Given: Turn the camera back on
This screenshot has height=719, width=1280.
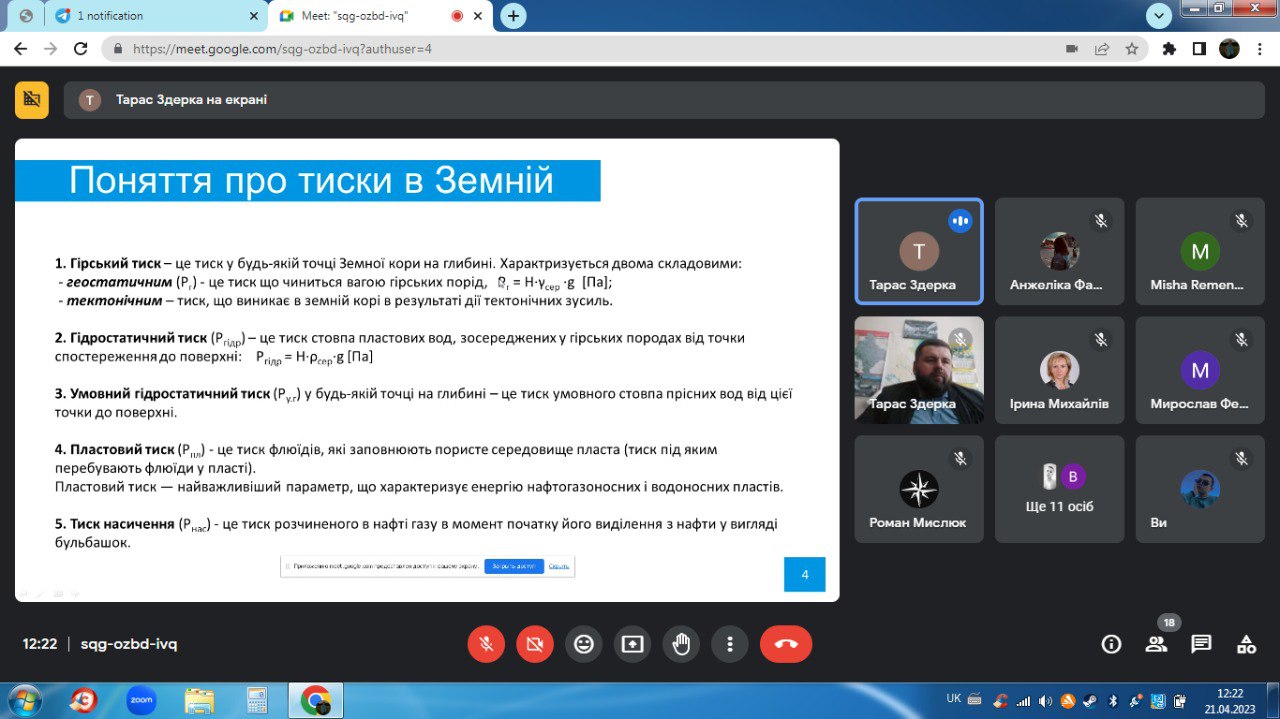Looking at the screenshot, I should point(534,644).
